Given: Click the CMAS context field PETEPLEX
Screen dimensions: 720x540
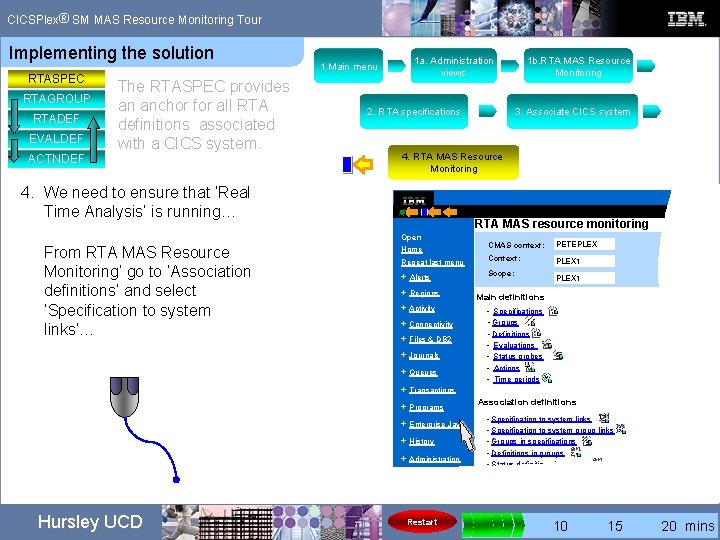Looking at the screenshot, I should pyautogui.click(x=584, y=244).
